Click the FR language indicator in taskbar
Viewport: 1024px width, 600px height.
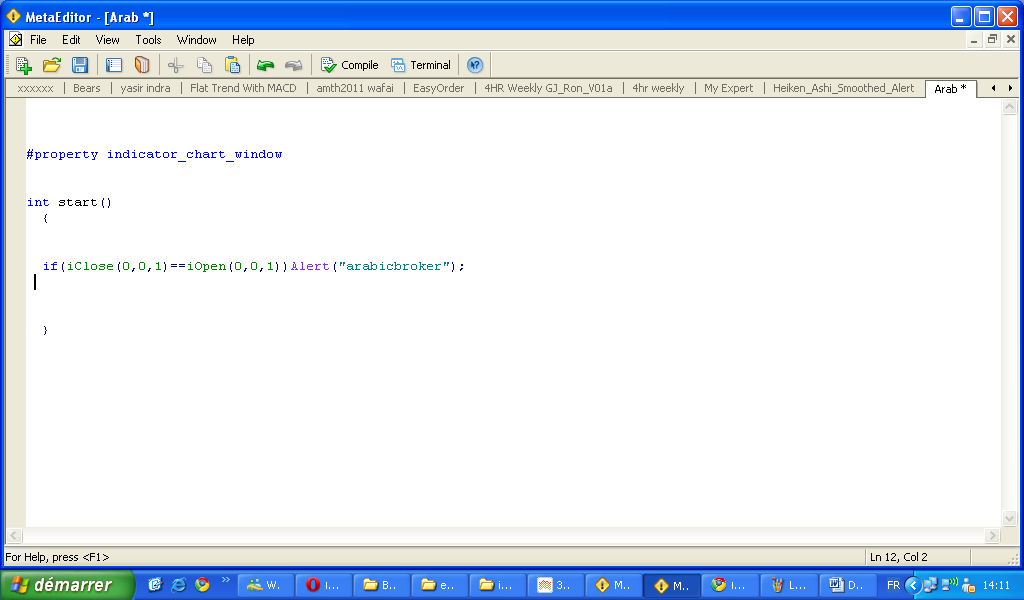tap(893, 585)
